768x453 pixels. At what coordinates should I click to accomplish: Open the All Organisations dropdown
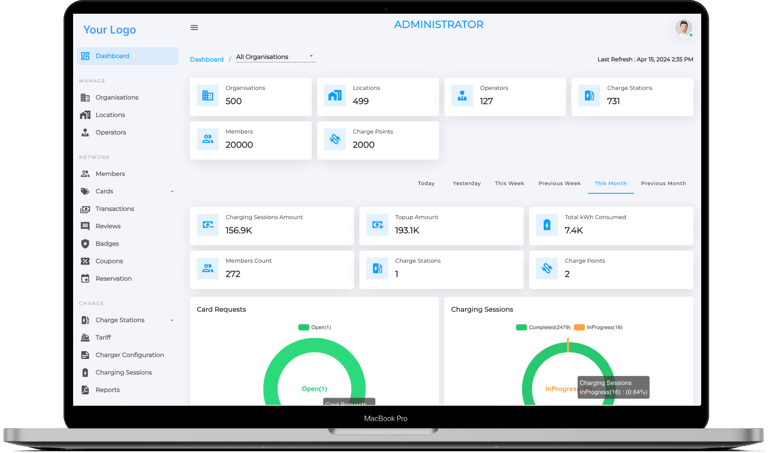276,57
